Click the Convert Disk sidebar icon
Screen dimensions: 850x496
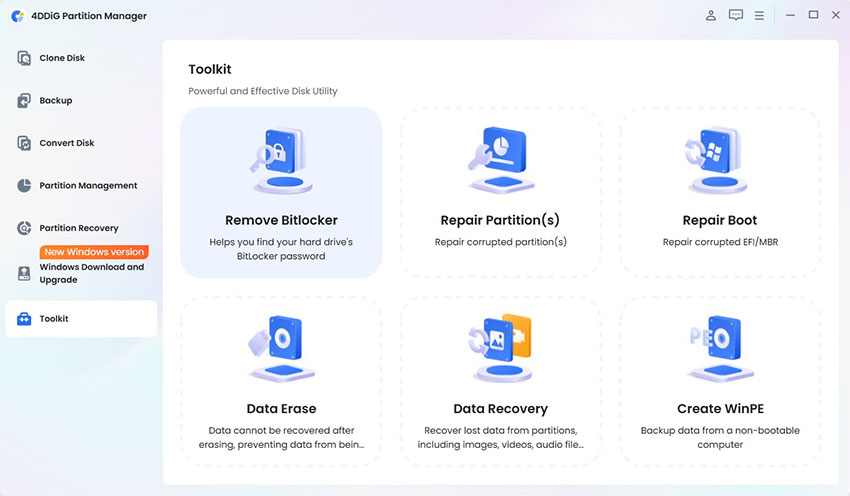pos(24,143)
